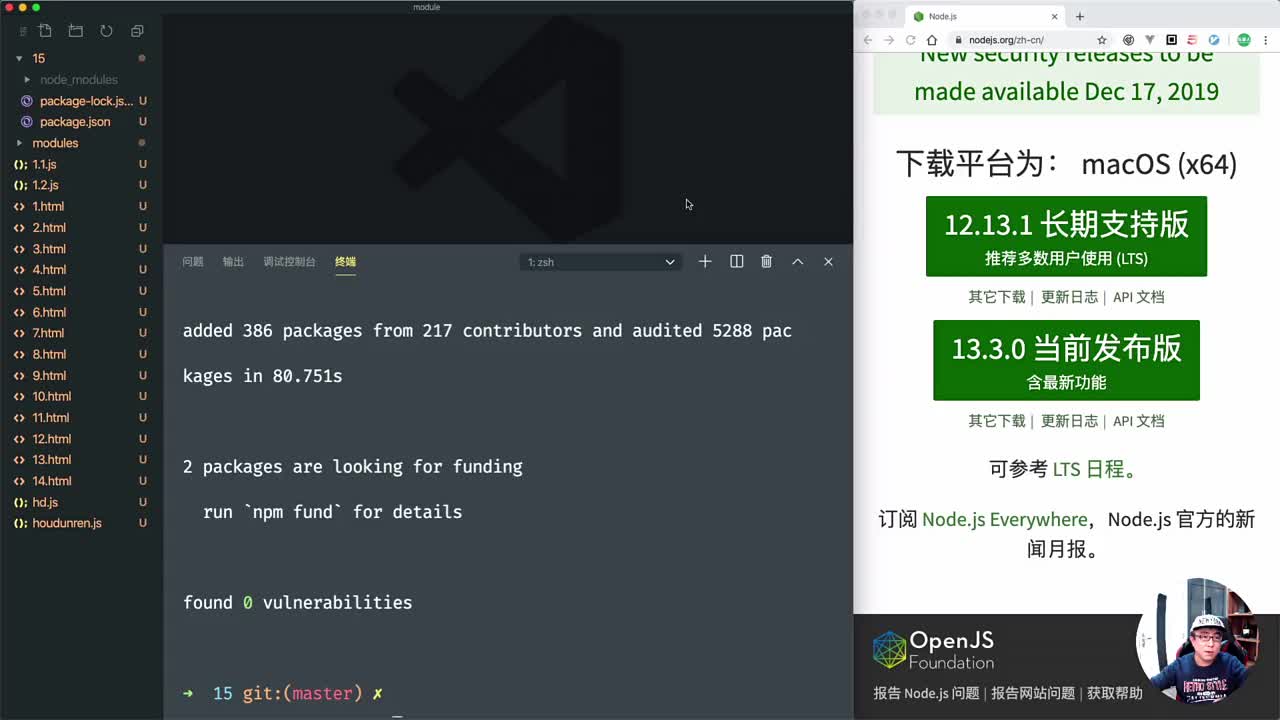The height and width of the screenshot is (720, 1280).
Task: Expand the modules folder
Action: (x=82, y=143)
